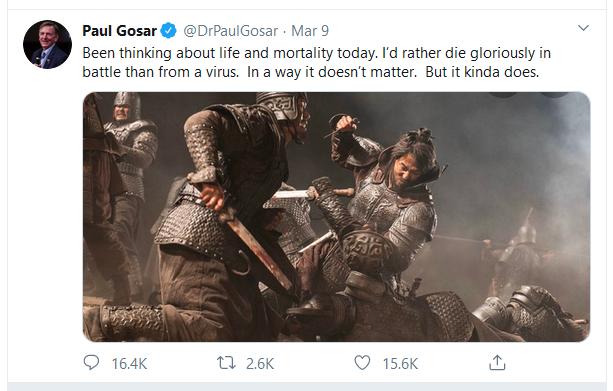Click the reply speech-bubble icon
613x391 pixels.
91,362
